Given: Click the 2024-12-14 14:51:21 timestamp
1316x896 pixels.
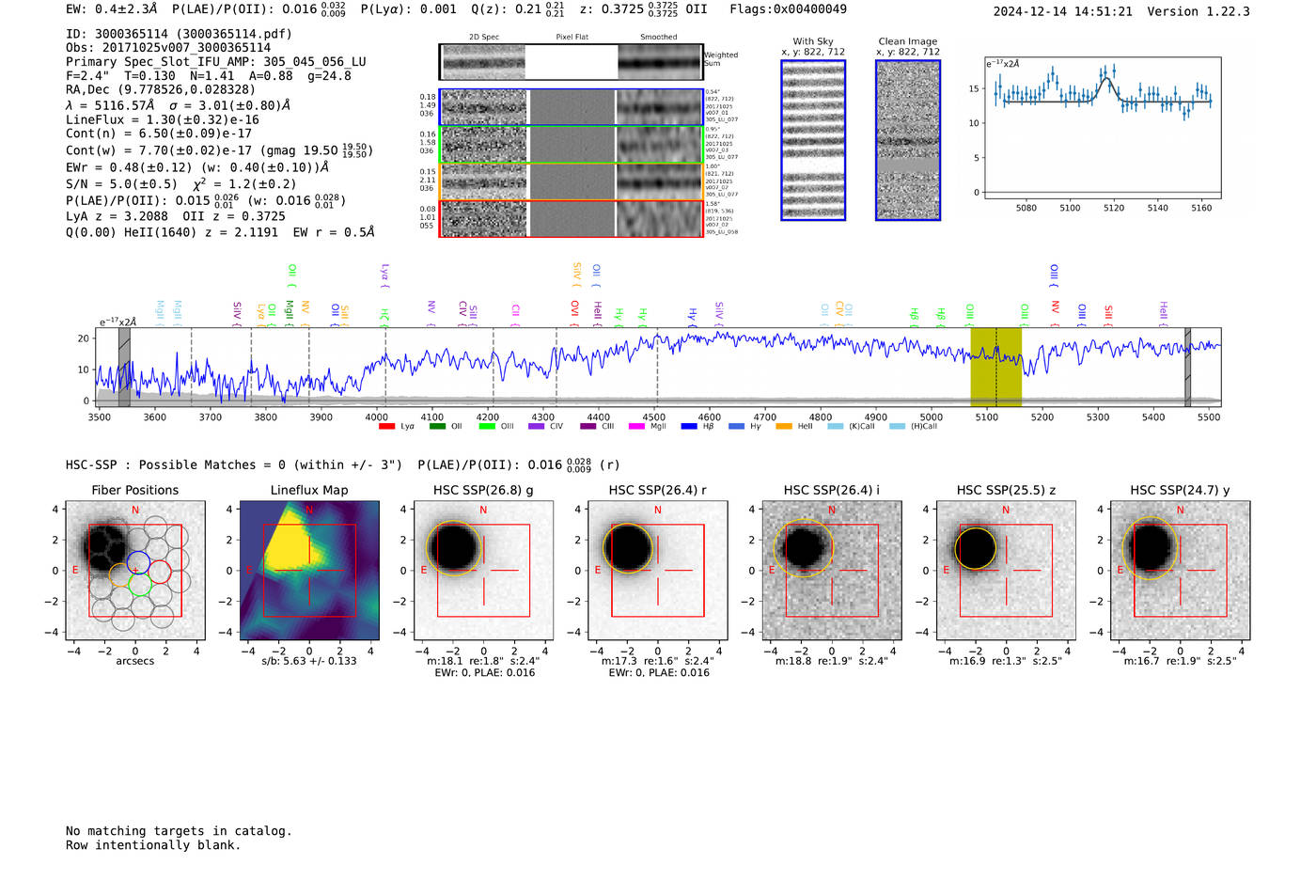Looking at the screenshot, I should [x=1063, y=11].
